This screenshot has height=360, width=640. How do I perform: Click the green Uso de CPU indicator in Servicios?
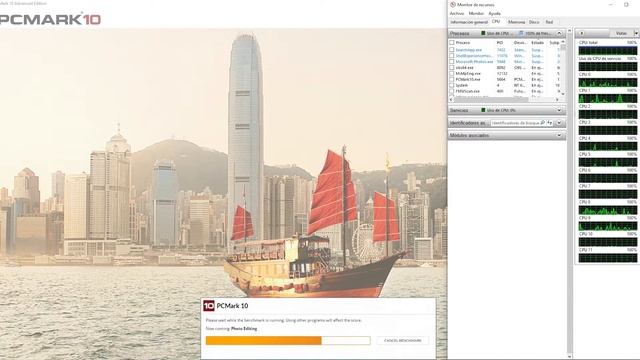tap(483, 110)
